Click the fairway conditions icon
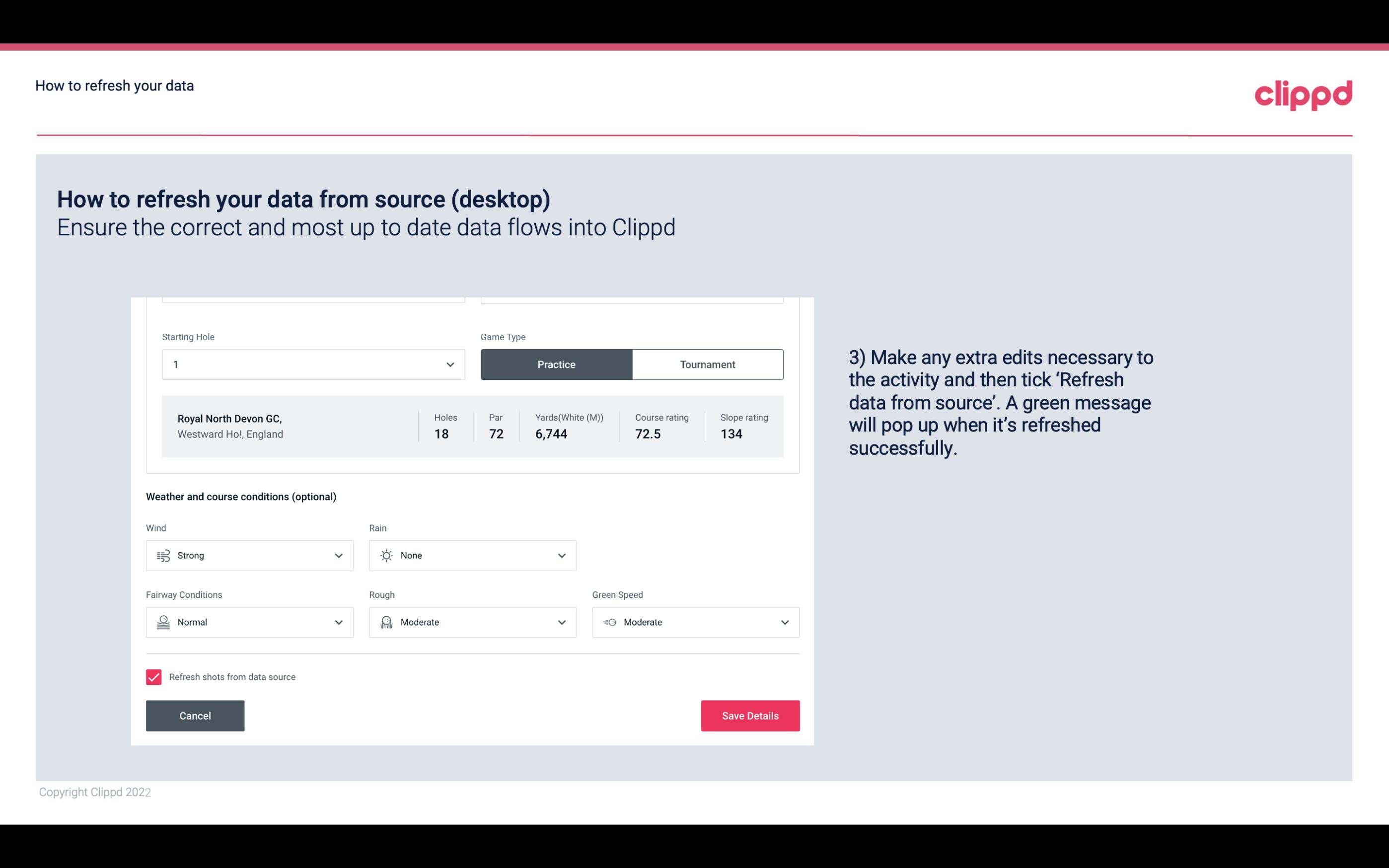1389x868 pixels. [162, 622]
